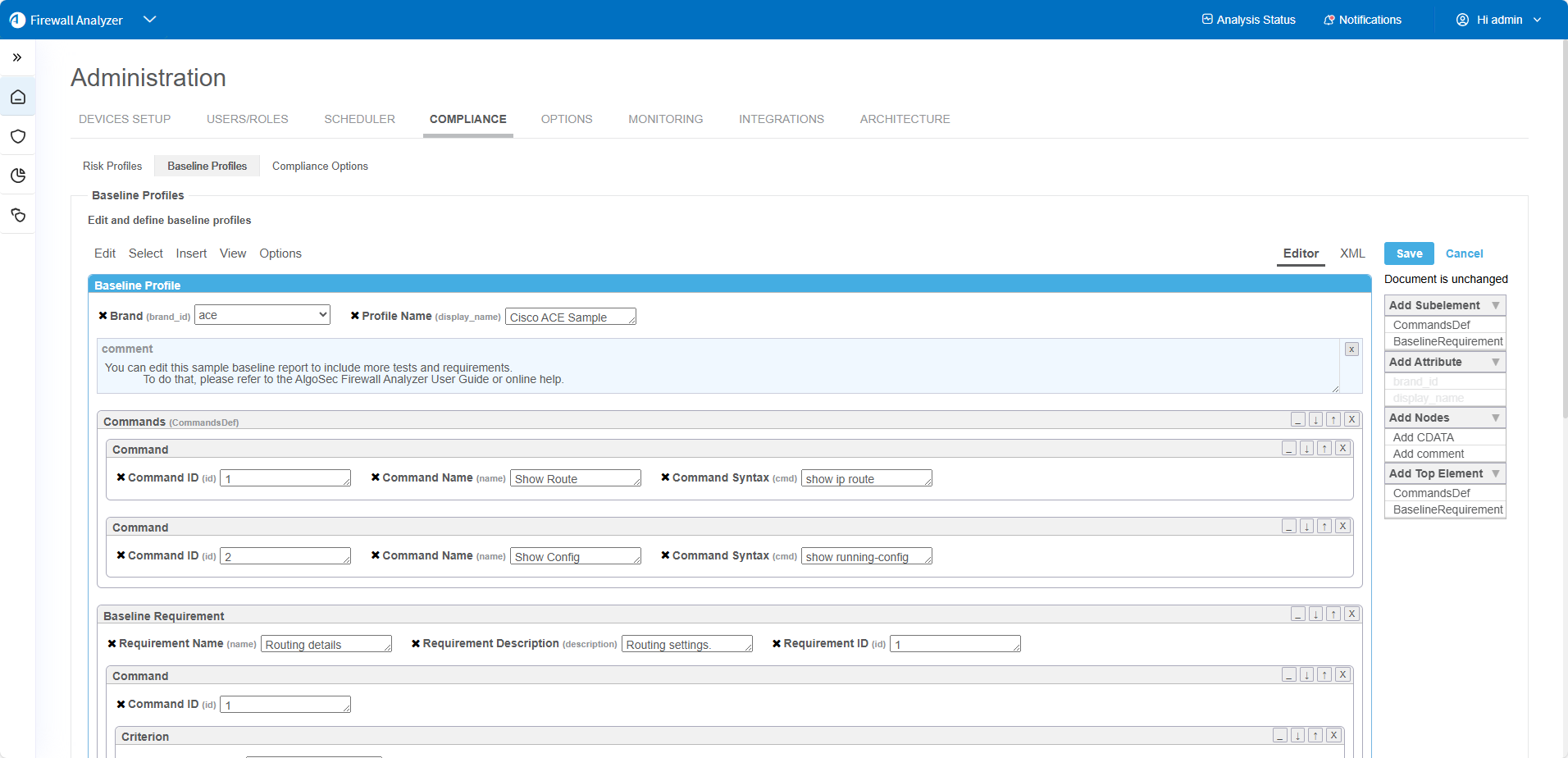
Task: Remove the Profile Name attribute X mark
Action: 354,316
